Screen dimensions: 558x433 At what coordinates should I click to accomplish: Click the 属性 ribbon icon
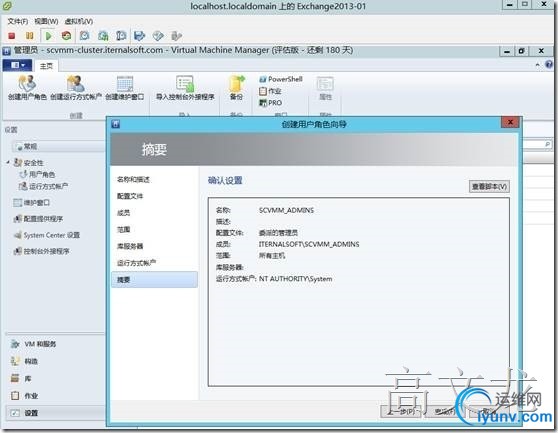[x=325, y=88]
